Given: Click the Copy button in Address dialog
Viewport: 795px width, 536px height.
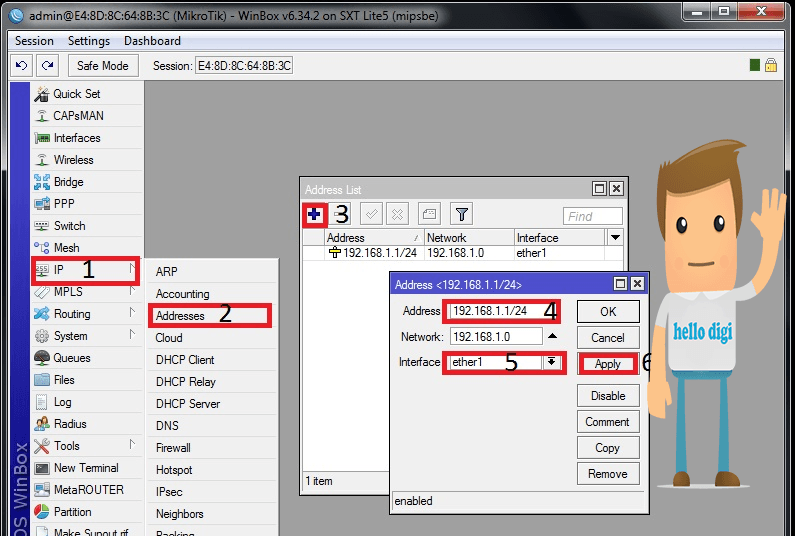Looking at the screenshot, I should (x=608, y=448).
